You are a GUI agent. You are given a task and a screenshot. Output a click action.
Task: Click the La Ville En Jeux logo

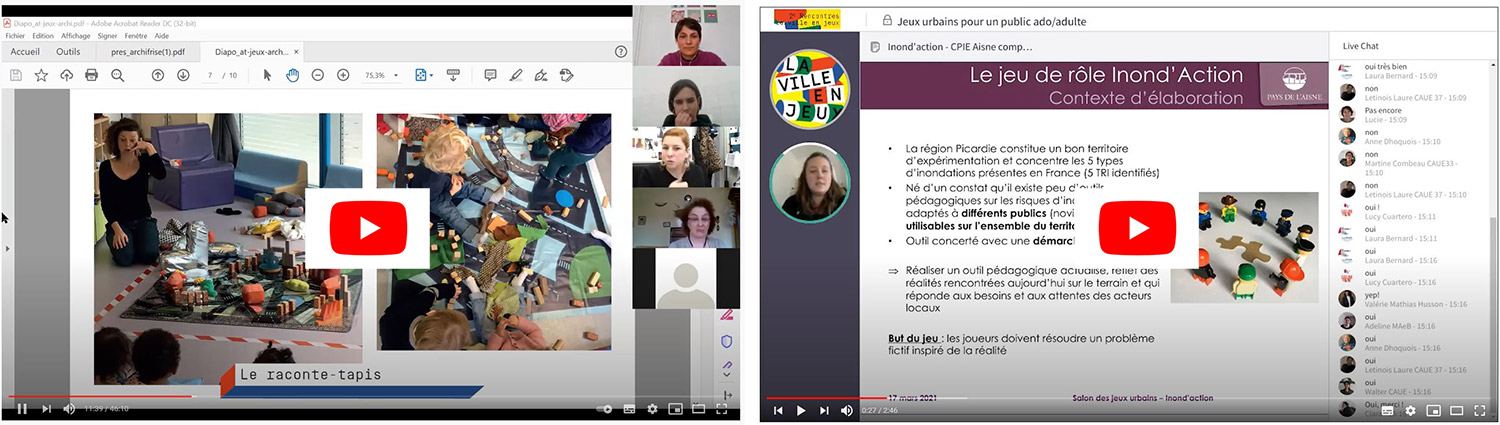point(810,89)
